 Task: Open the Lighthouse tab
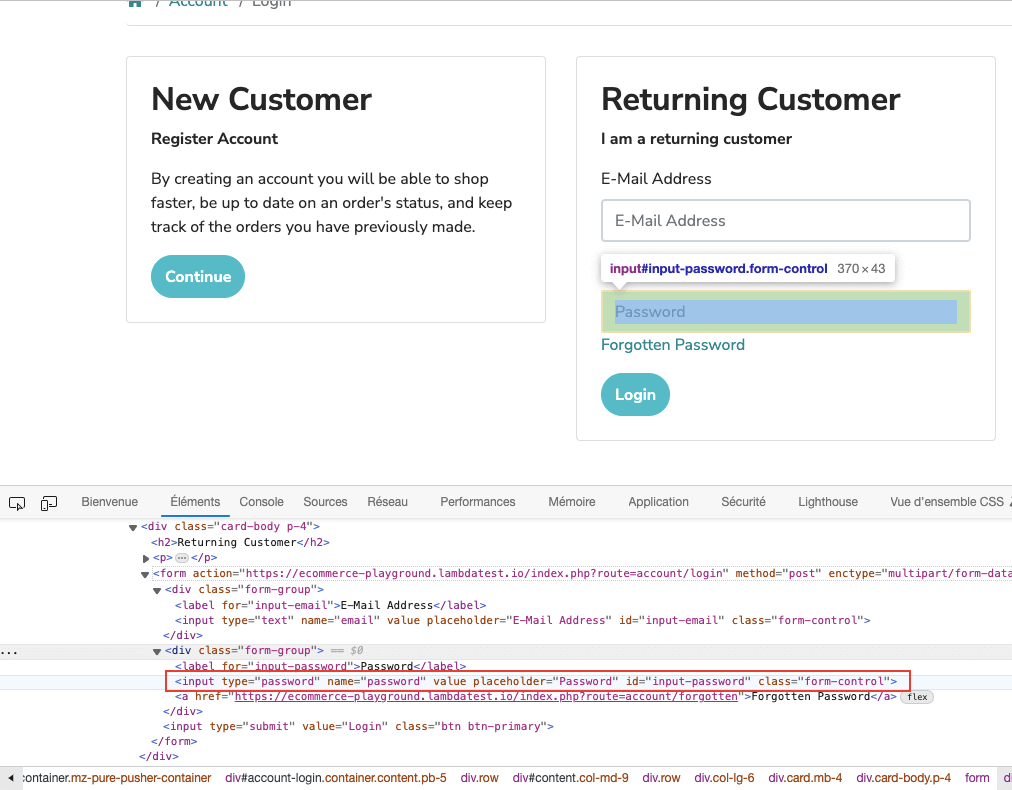827,502
